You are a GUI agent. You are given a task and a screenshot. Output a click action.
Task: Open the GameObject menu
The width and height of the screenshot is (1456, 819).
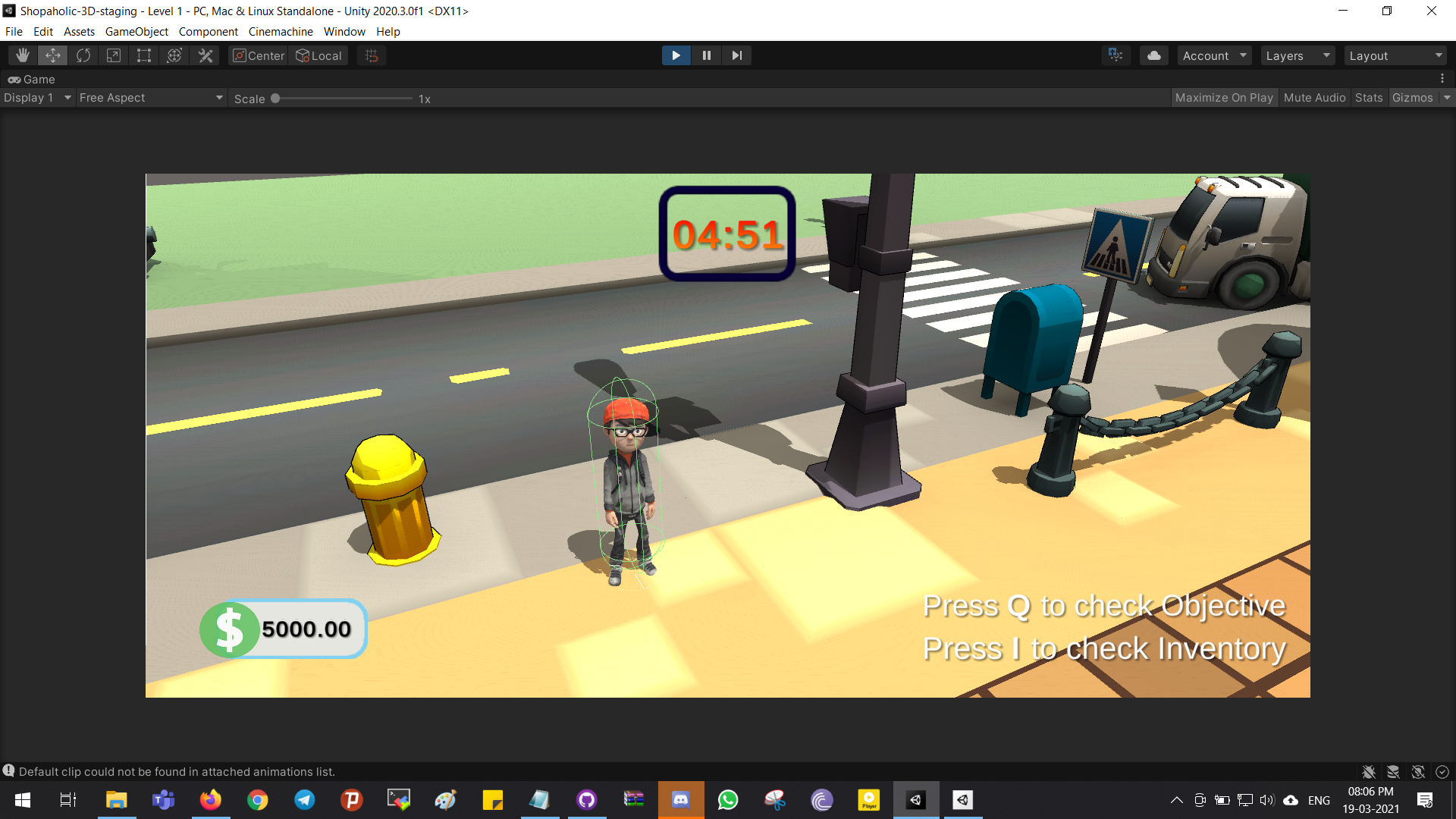tap(136, 32)
